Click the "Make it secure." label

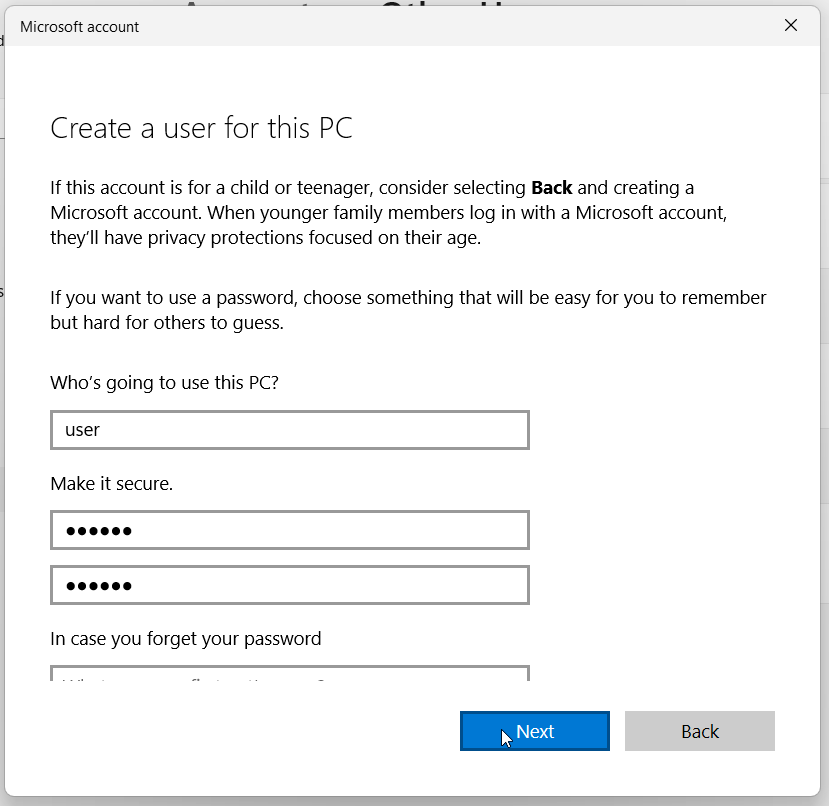(x=112, y=484)
